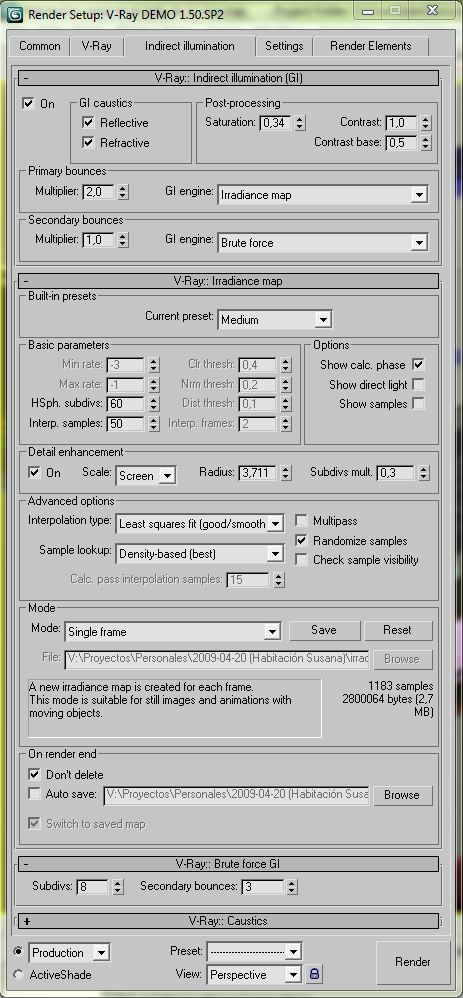463x998 pixels.
Task: Uncheck Refractive GI caustics
Action: tap(89, 142)
